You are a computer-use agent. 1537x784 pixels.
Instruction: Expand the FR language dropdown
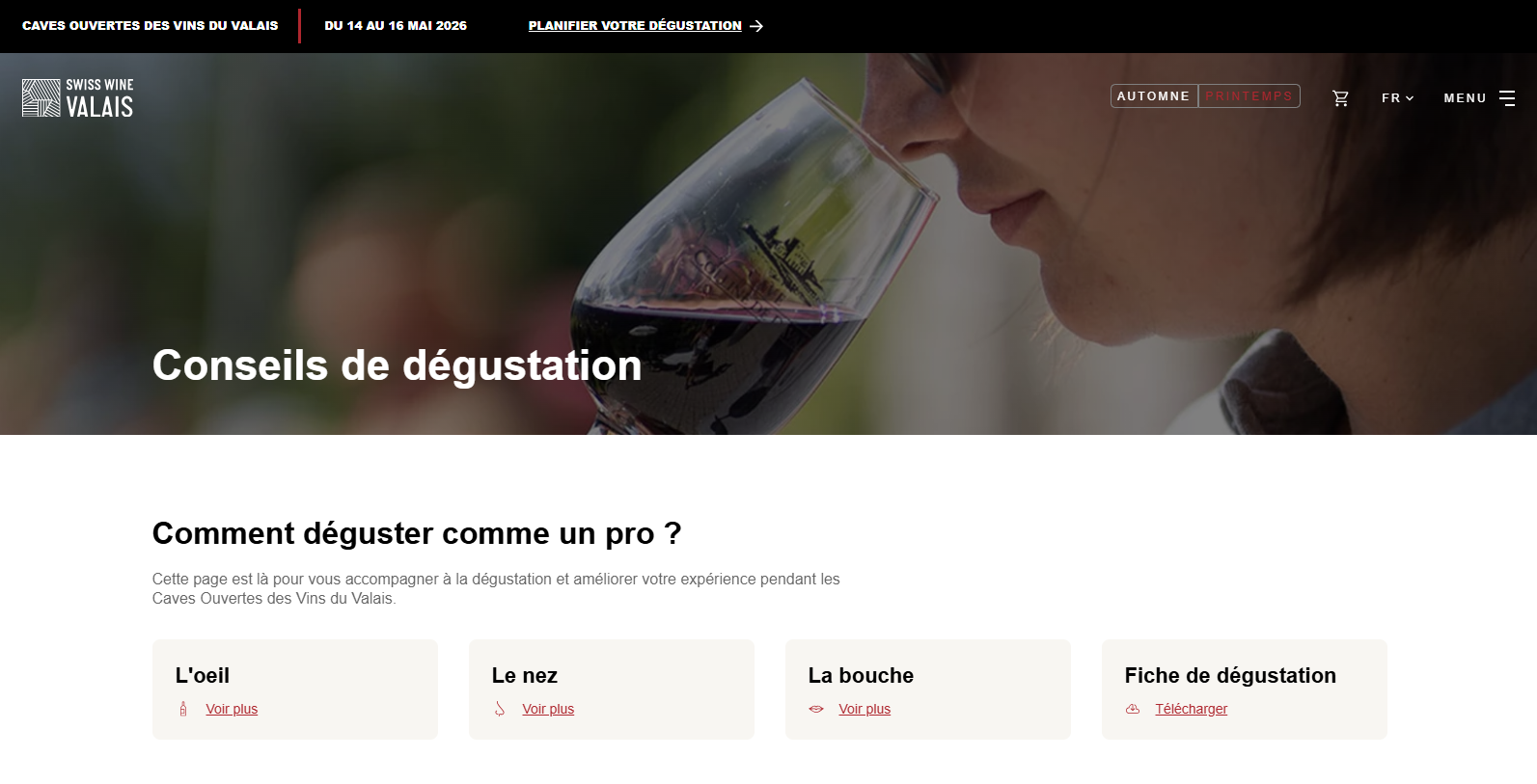(x=1397, y=98)
